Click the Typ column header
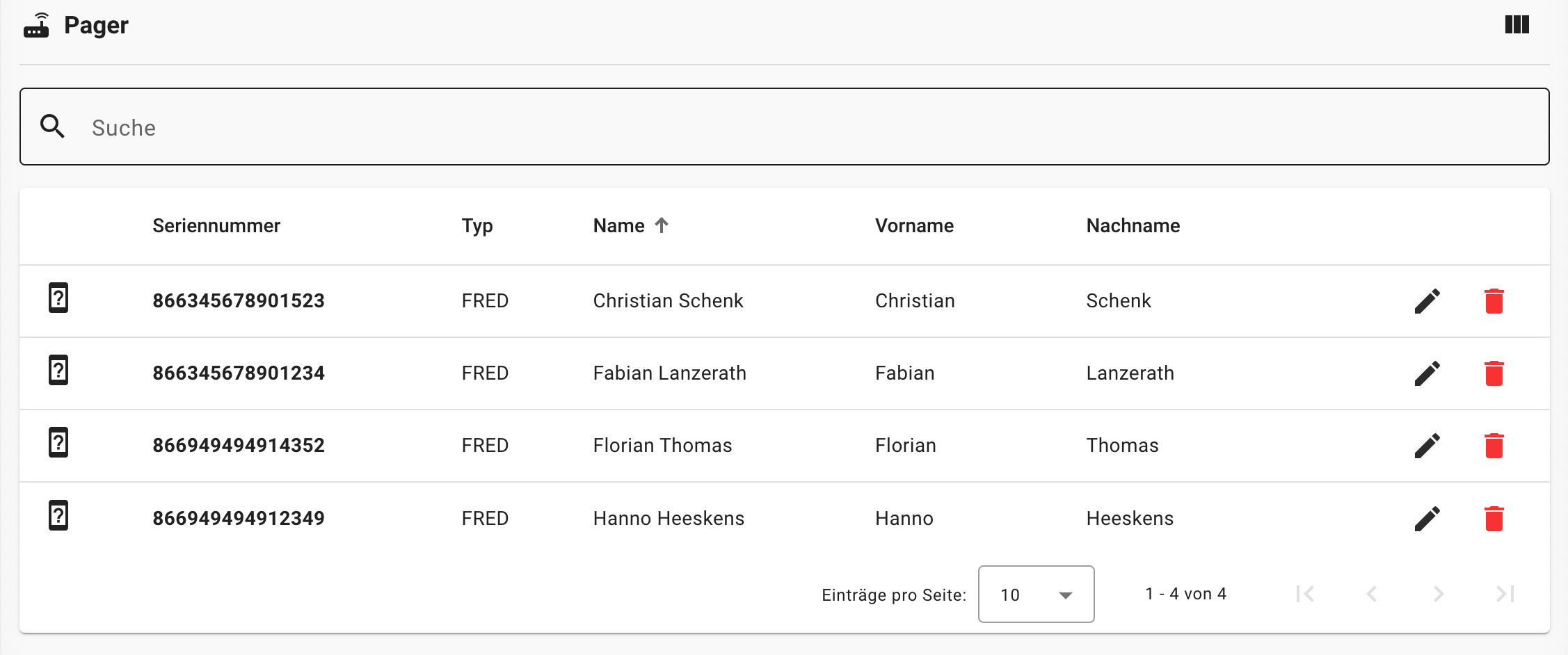 pos(477,226)
